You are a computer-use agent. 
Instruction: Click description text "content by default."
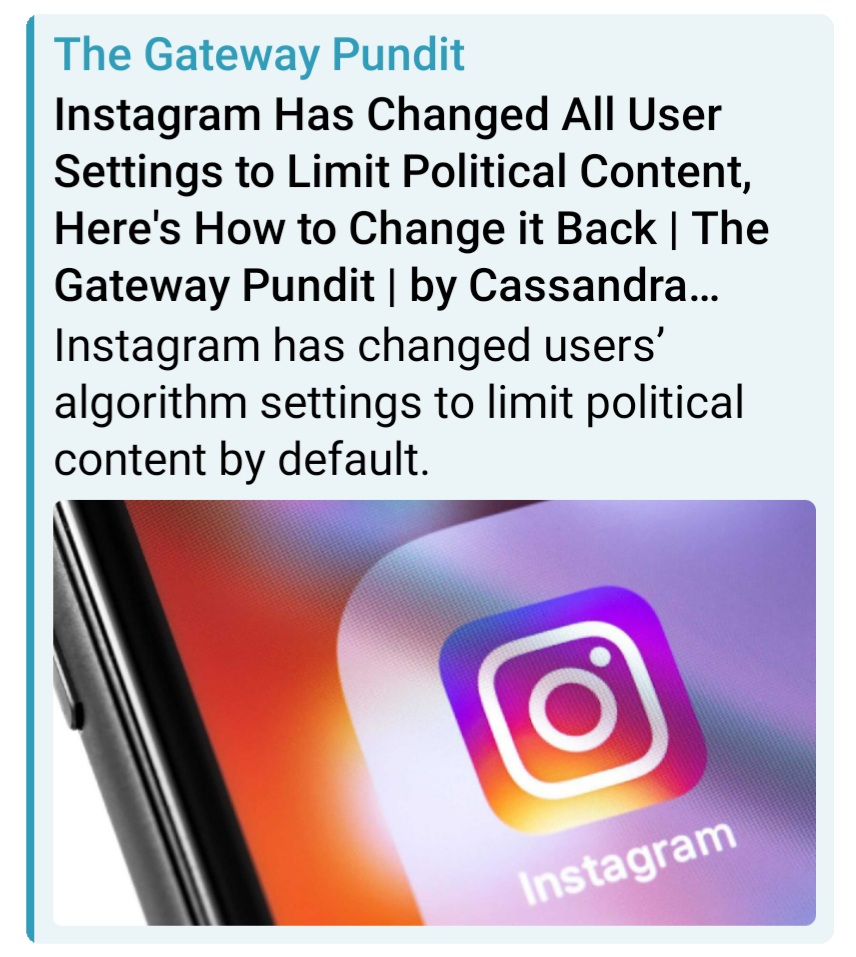(x=242, y=460)
